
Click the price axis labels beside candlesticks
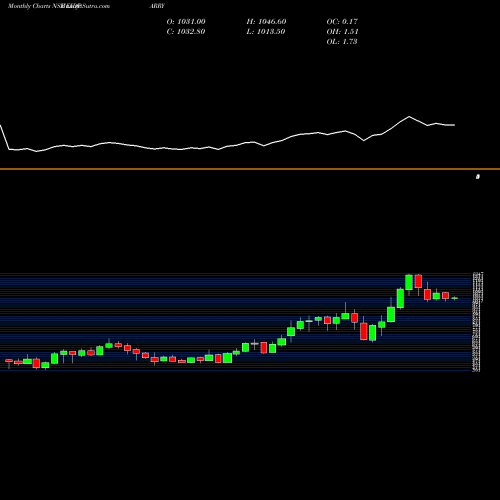478,322
